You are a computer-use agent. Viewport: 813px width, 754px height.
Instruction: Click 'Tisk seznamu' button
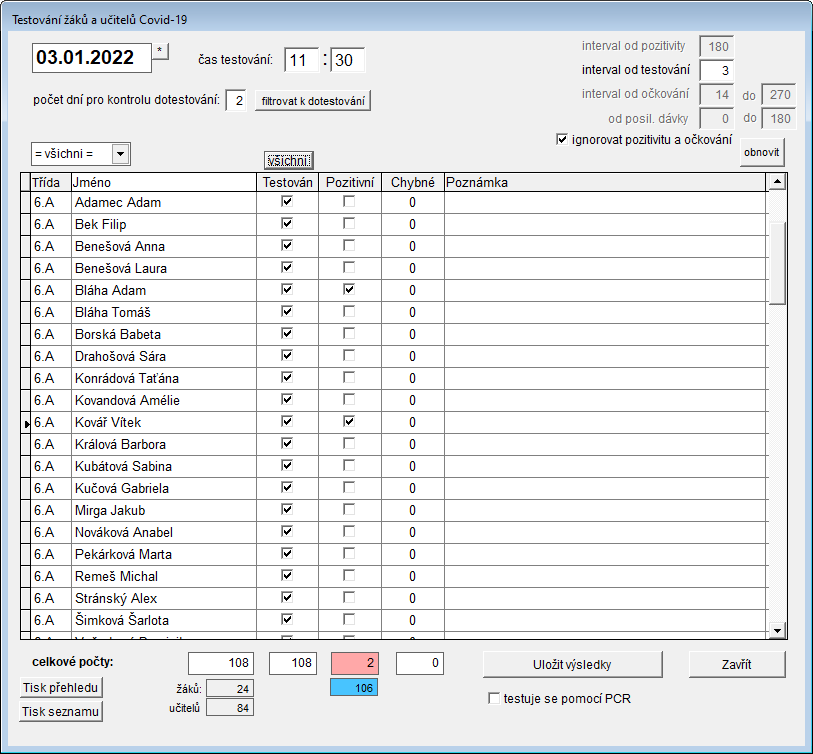click(61, 711)
